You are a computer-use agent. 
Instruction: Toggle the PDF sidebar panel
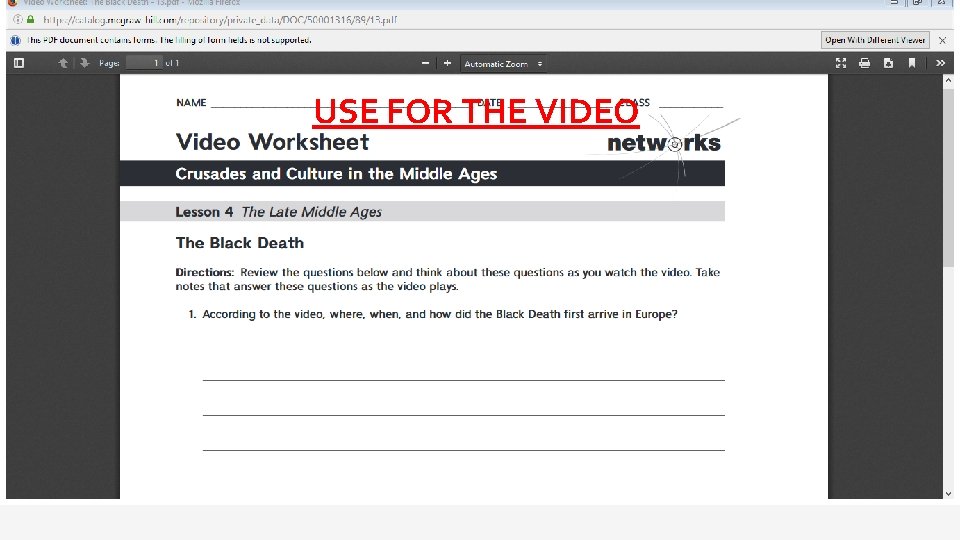(19, 63)
